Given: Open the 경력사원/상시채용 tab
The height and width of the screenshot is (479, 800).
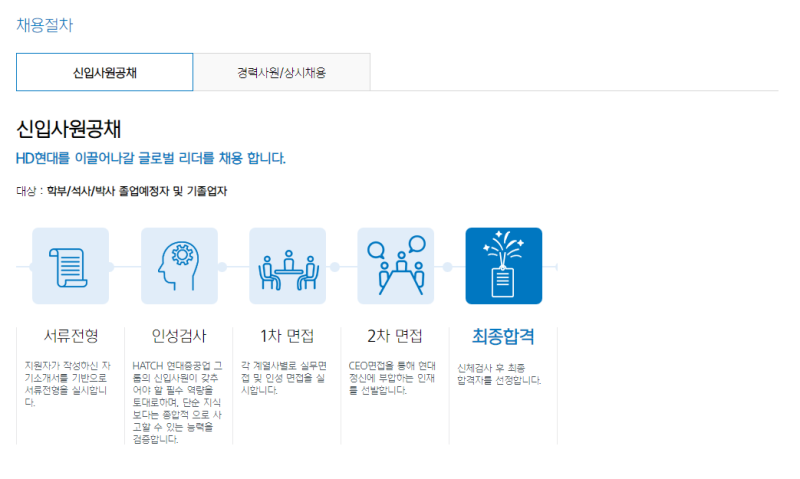Looking at the screenshot, I should [281, 73].
